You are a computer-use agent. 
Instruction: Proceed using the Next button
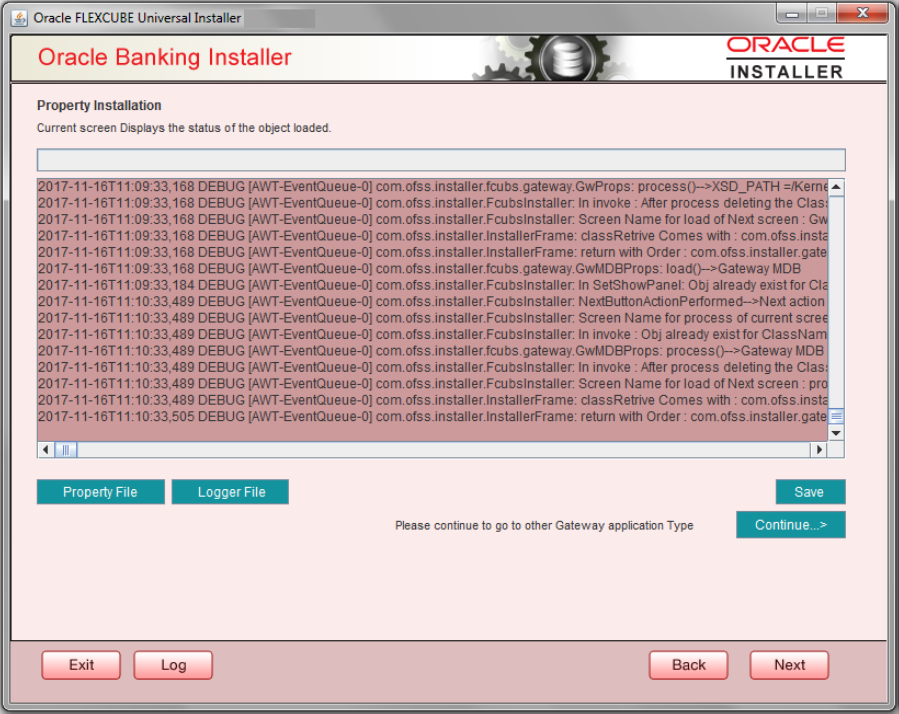click(x=789, y=664)
